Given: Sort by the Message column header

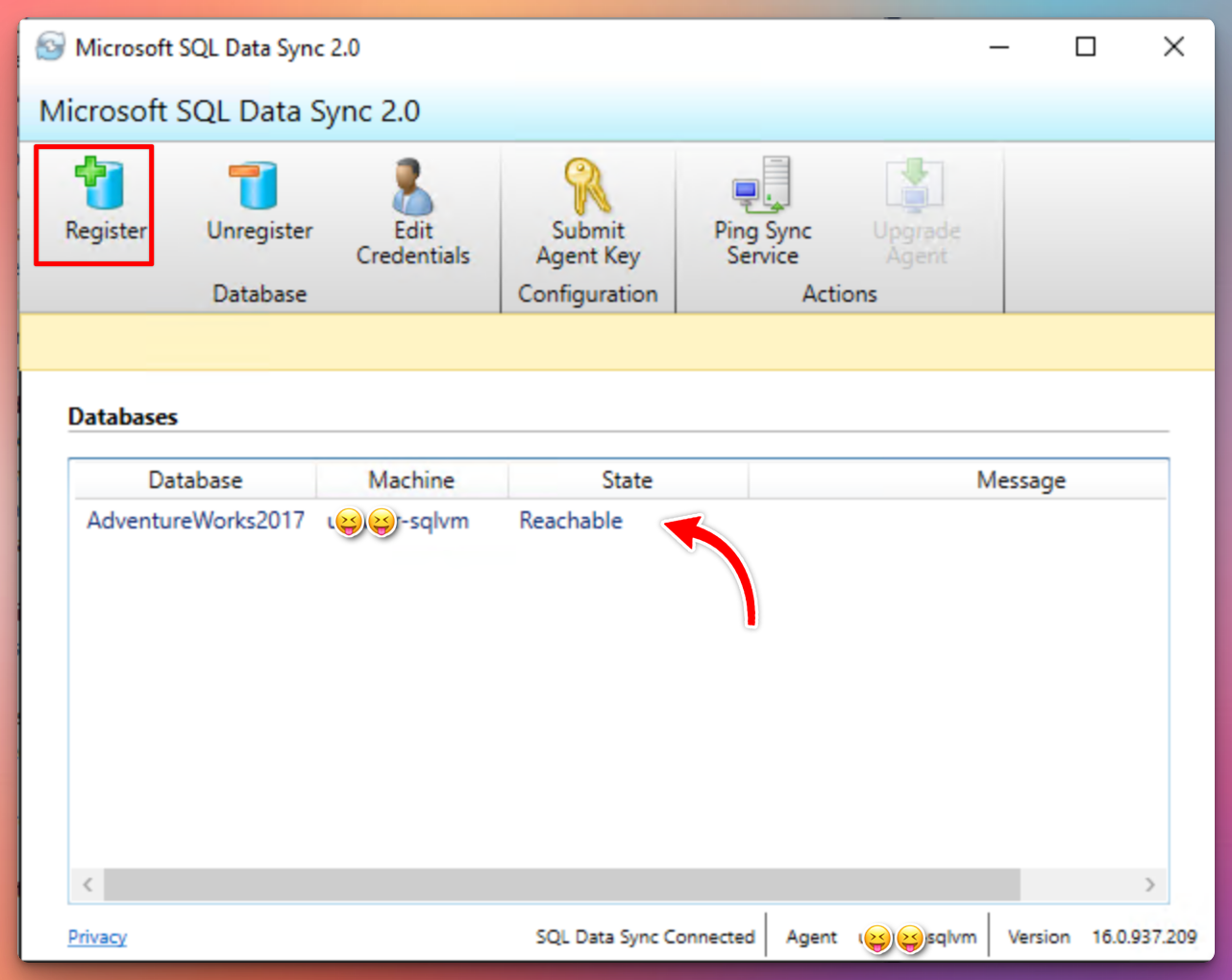Looking at the screenshot, I should coord(1021,479).
